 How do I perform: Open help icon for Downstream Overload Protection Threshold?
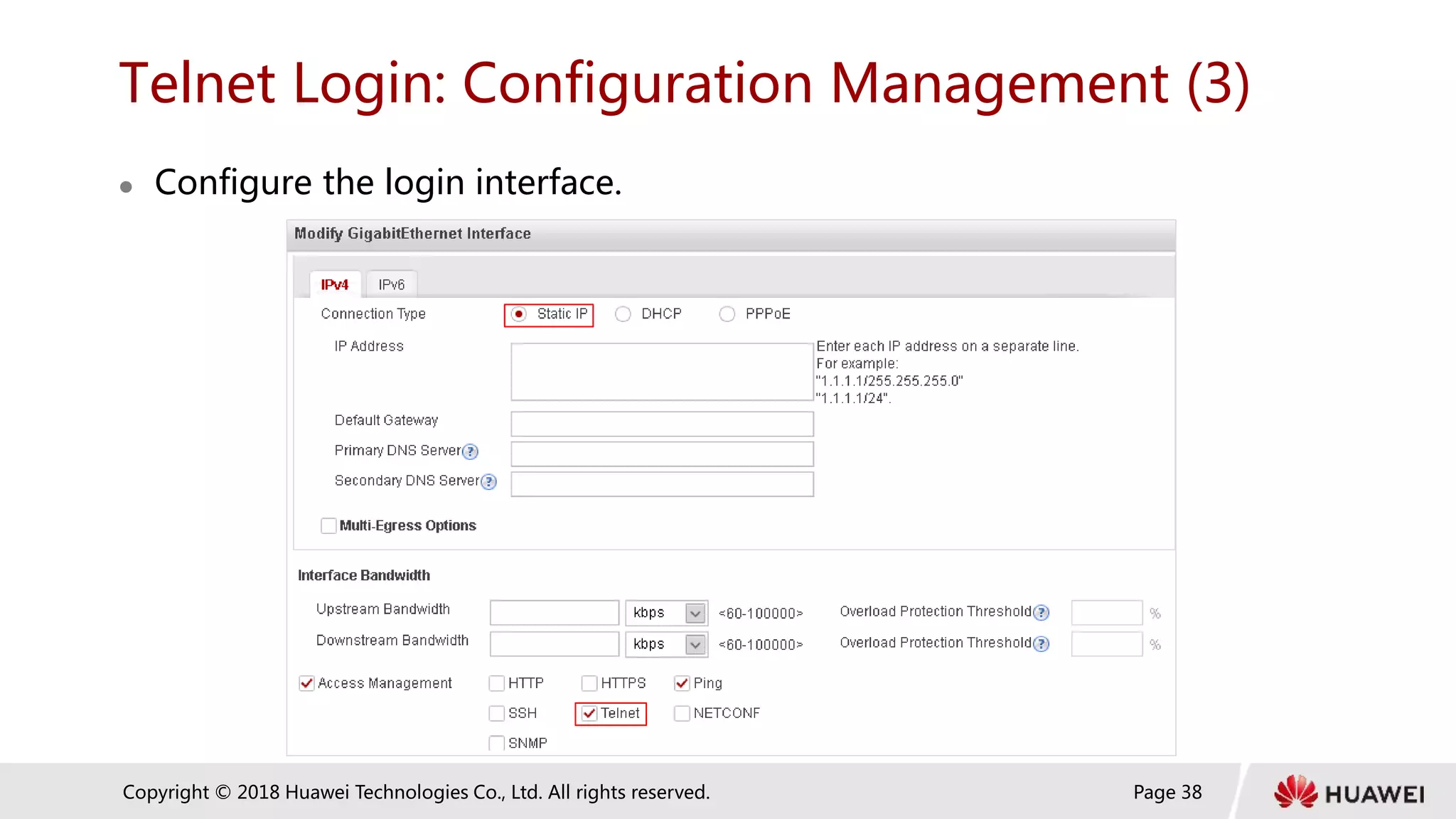tap(1042, 643)
